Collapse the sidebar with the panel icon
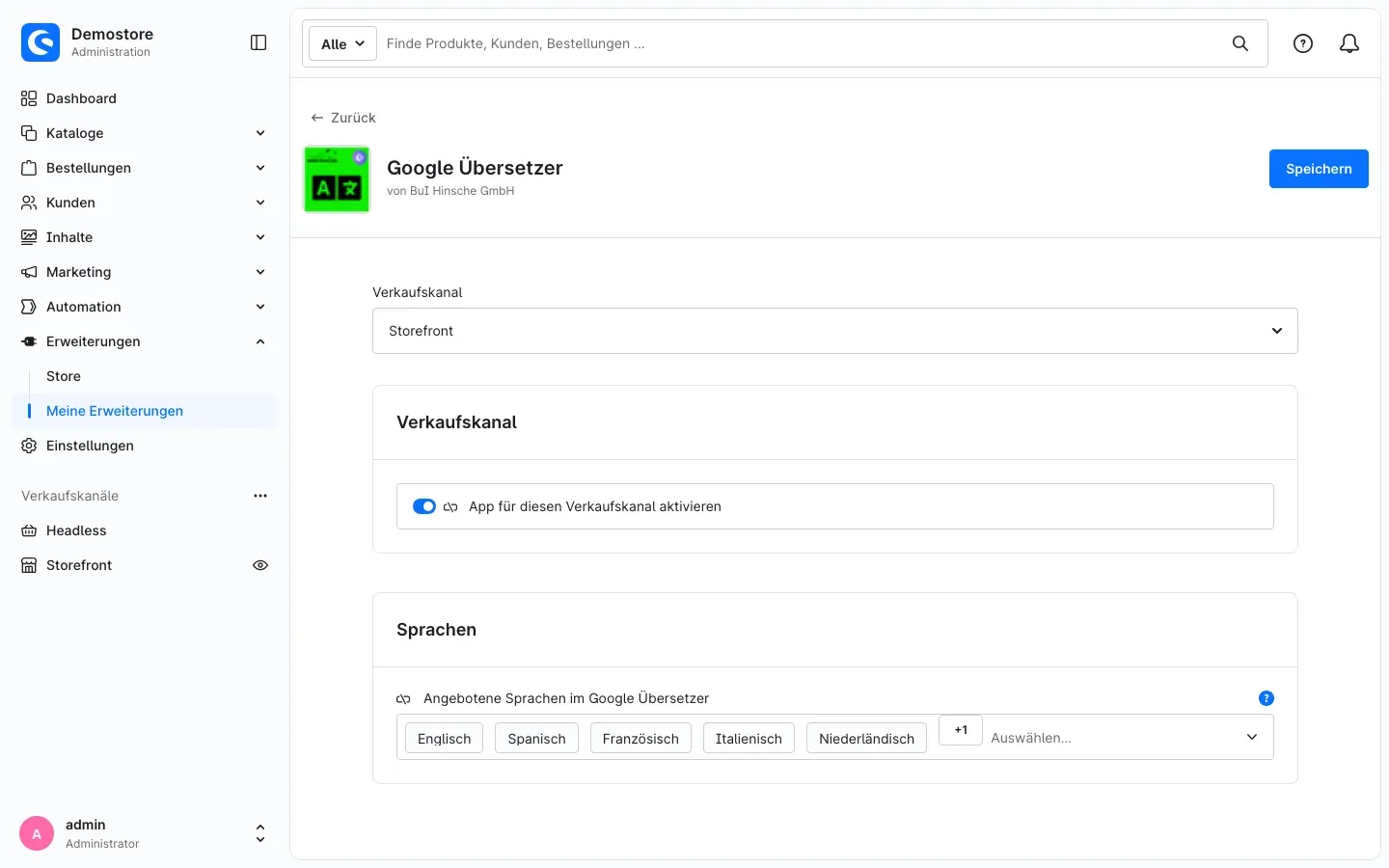 coord(259,42)
